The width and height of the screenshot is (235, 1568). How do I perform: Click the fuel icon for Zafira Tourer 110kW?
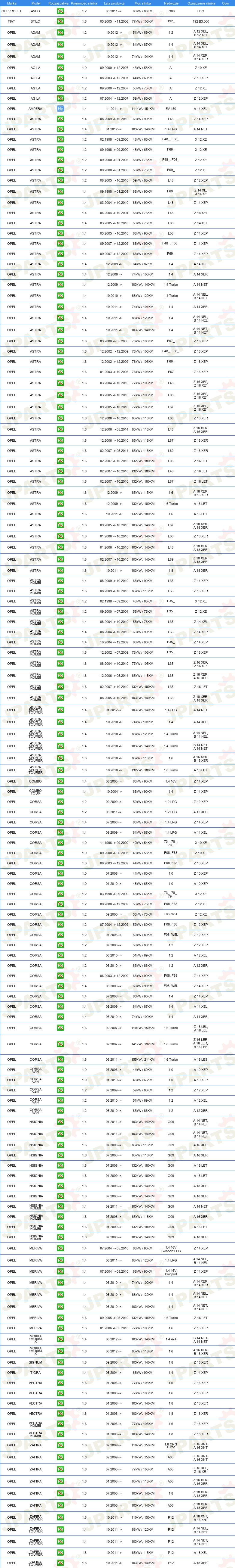point(60,1517)
